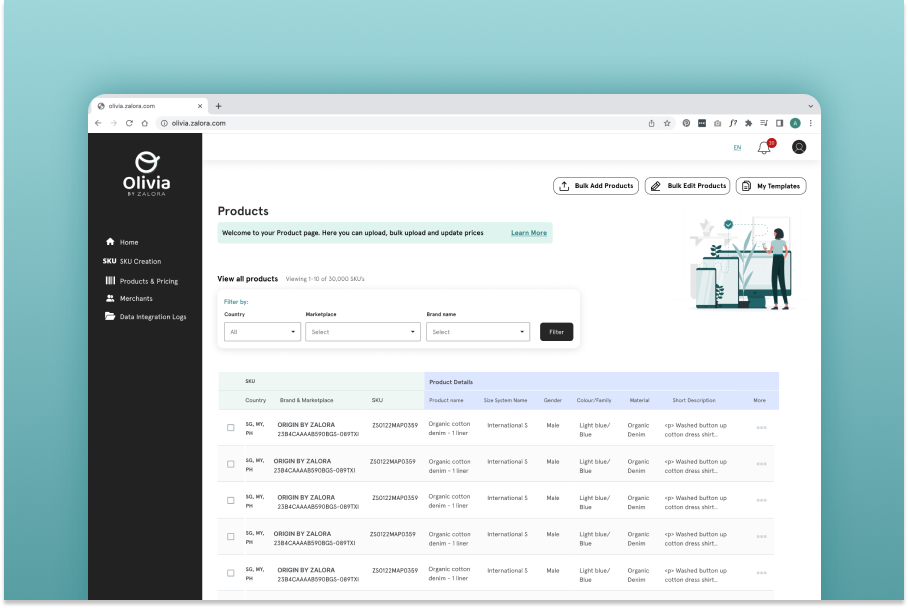
Task: Switch language via EN selector
Action: pyautogui.click(x=737, y=148)
